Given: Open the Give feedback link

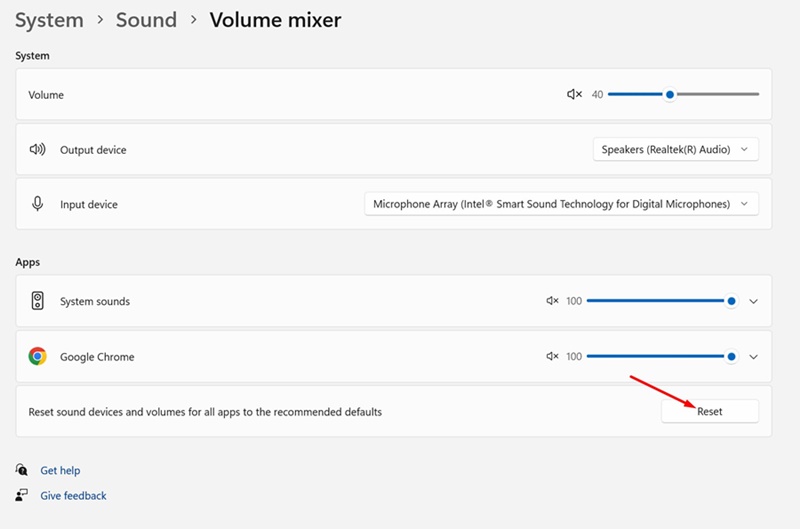Looking at the screenshot, I should point(73,495).
